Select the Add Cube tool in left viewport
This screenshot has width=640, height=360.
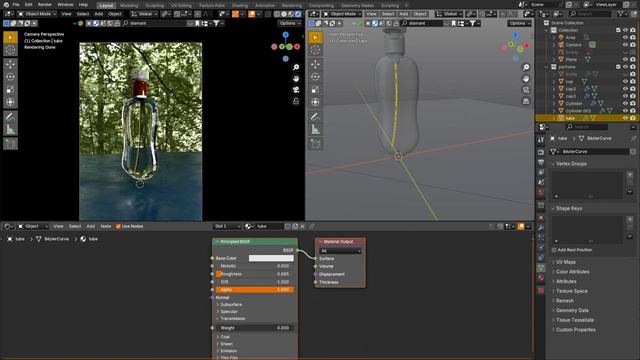click(x=10, y=144)
